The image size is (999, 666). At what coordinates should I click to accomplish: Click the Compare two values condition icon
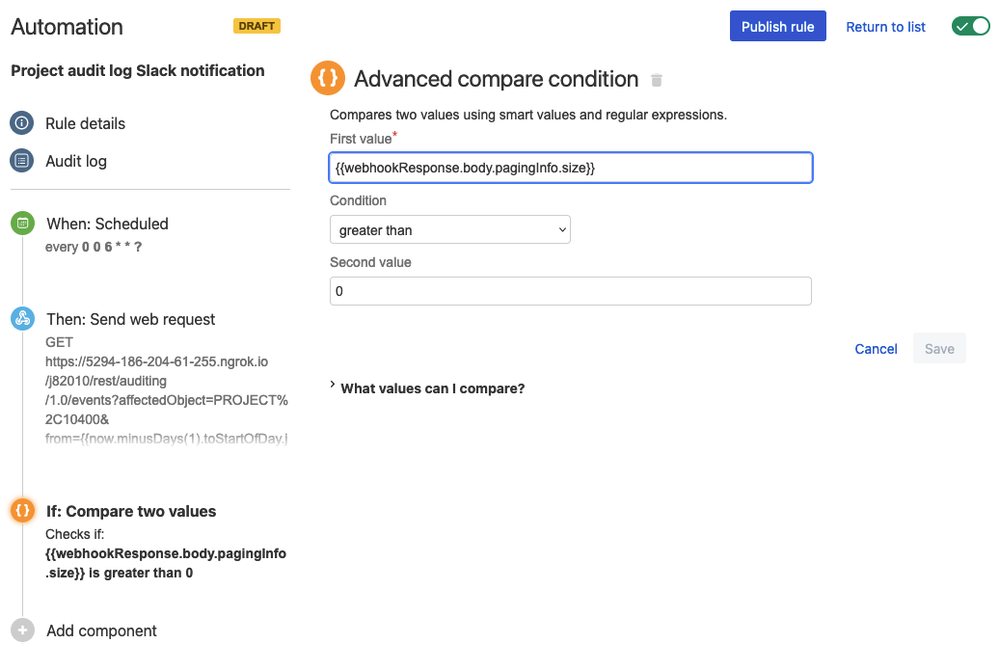click(22, 510)
